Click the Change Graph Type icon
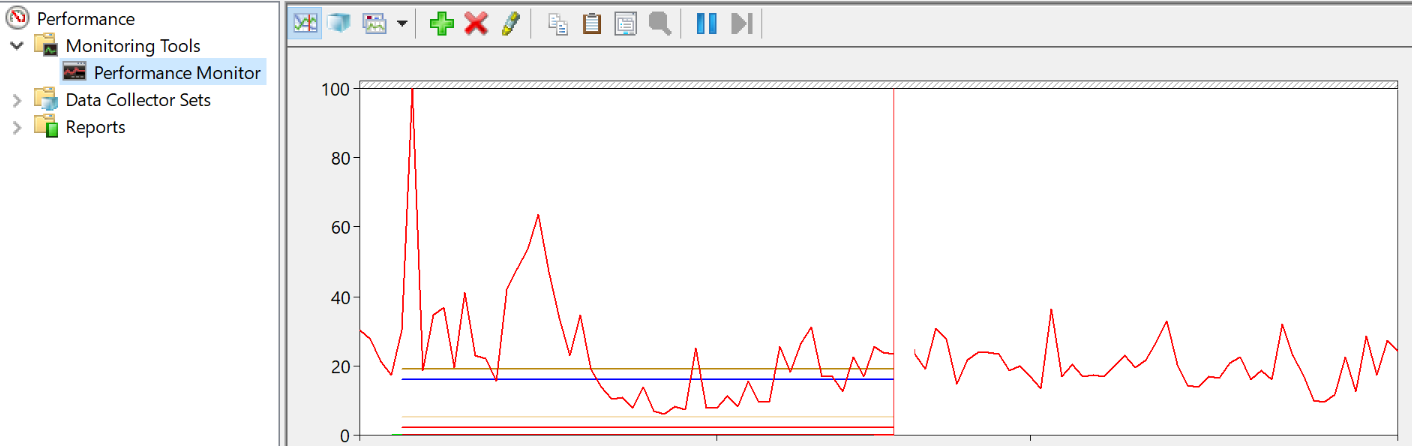Viewport: 1412px width, 446px height. pos(375,24)
